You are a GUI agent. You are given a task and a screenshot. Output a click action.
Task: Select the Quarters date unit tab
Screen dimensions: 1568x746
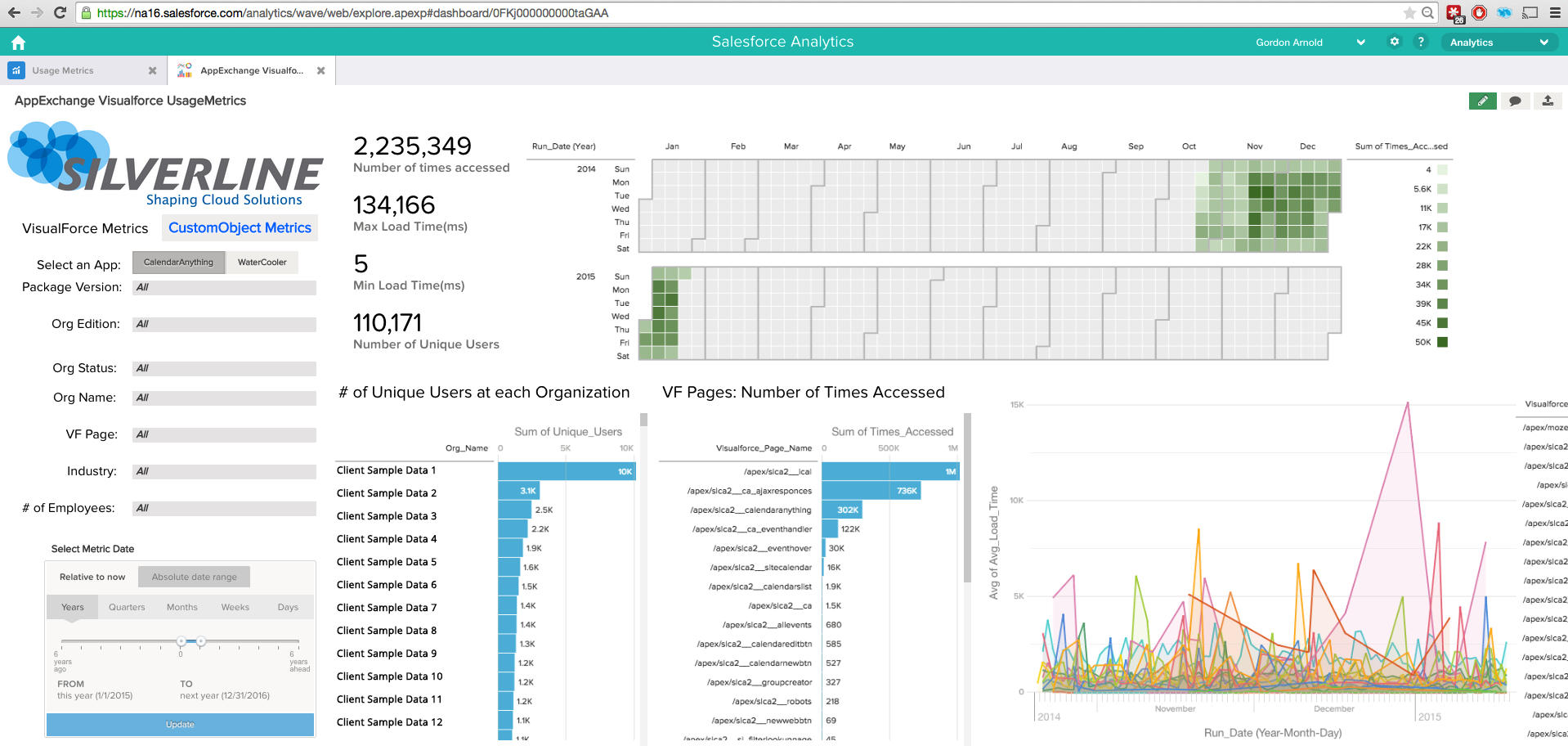127,607
